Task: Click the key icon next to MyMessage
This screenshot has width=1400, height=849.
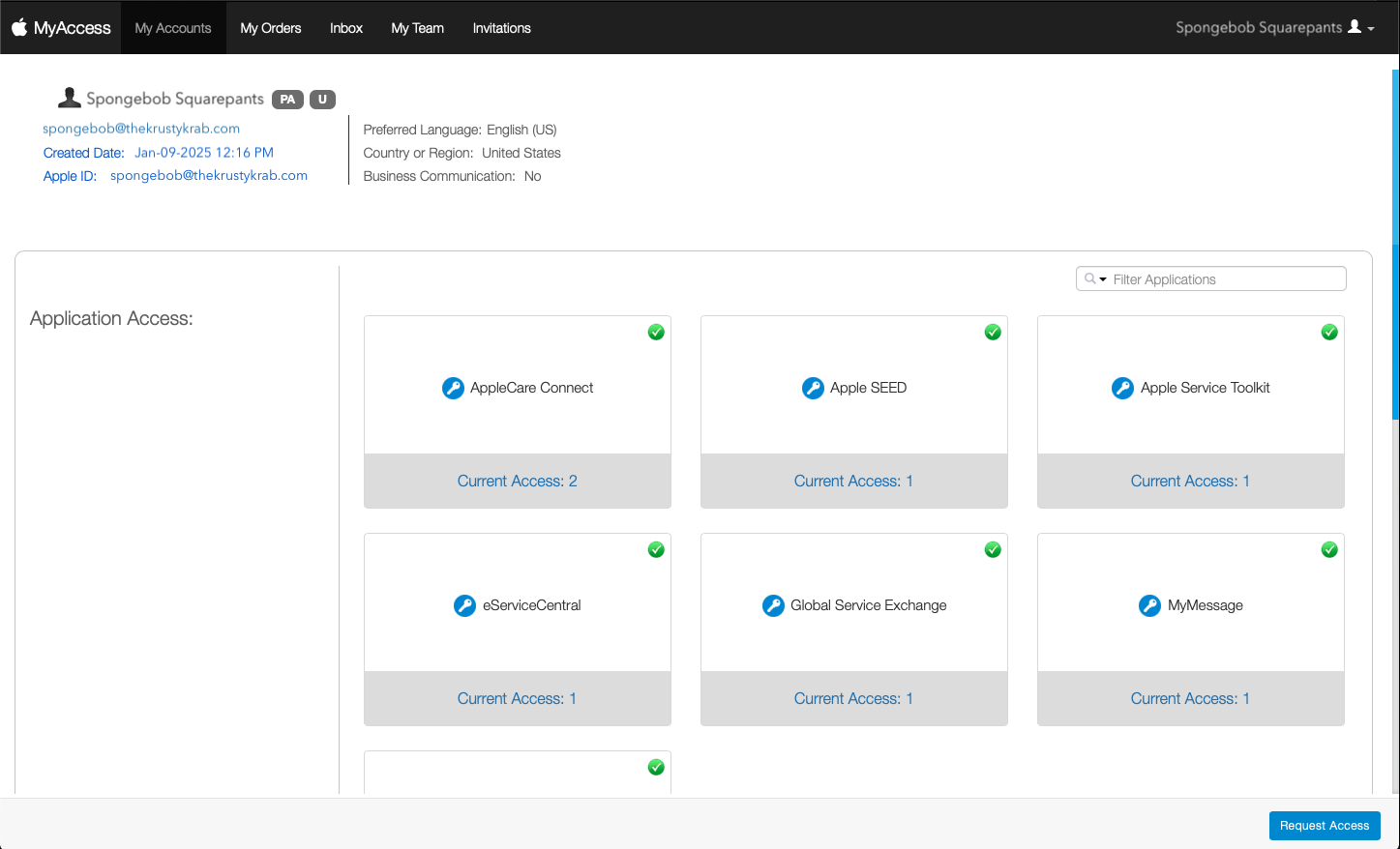Action: 1149,605
